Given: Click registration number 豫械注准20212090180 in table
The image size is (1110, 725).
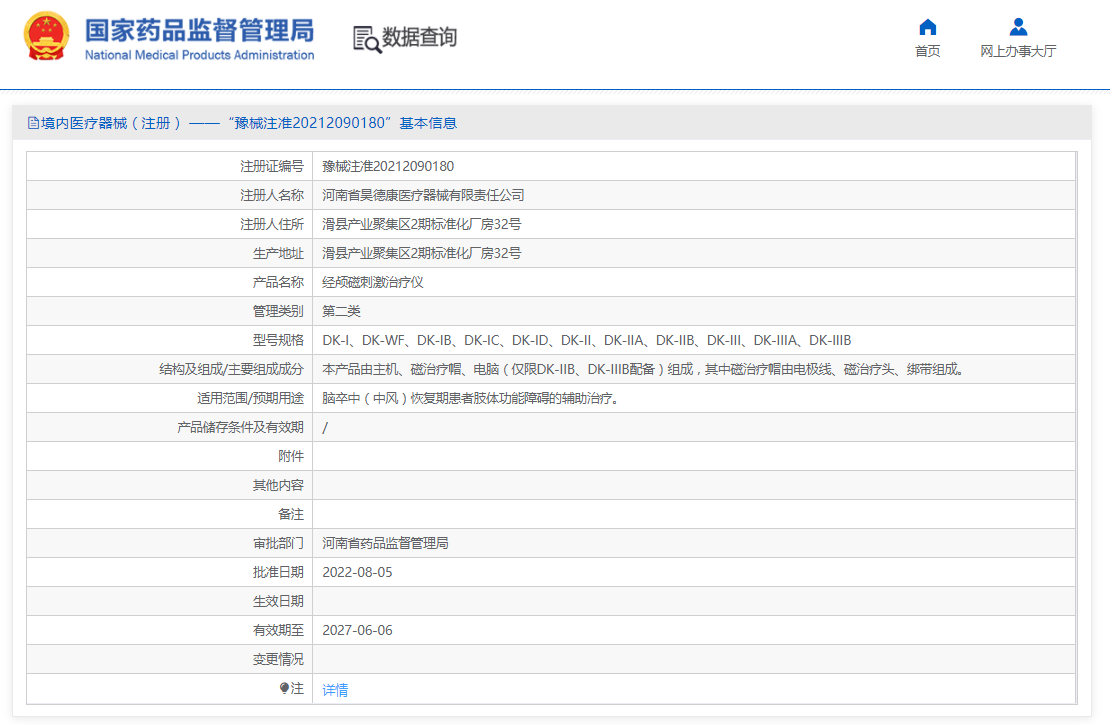Looking at the screenshot, I should tap(388, 166).
